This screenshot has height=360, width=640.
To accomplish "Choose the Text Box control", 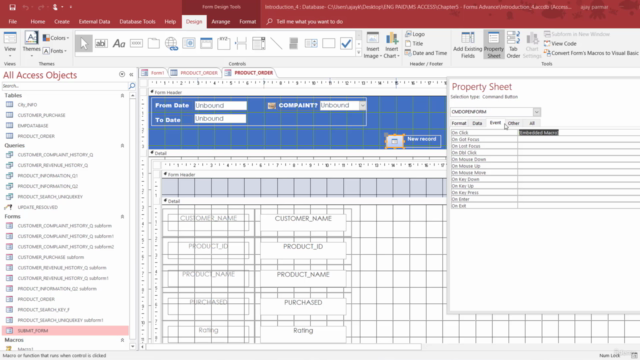I will (101, 43).
